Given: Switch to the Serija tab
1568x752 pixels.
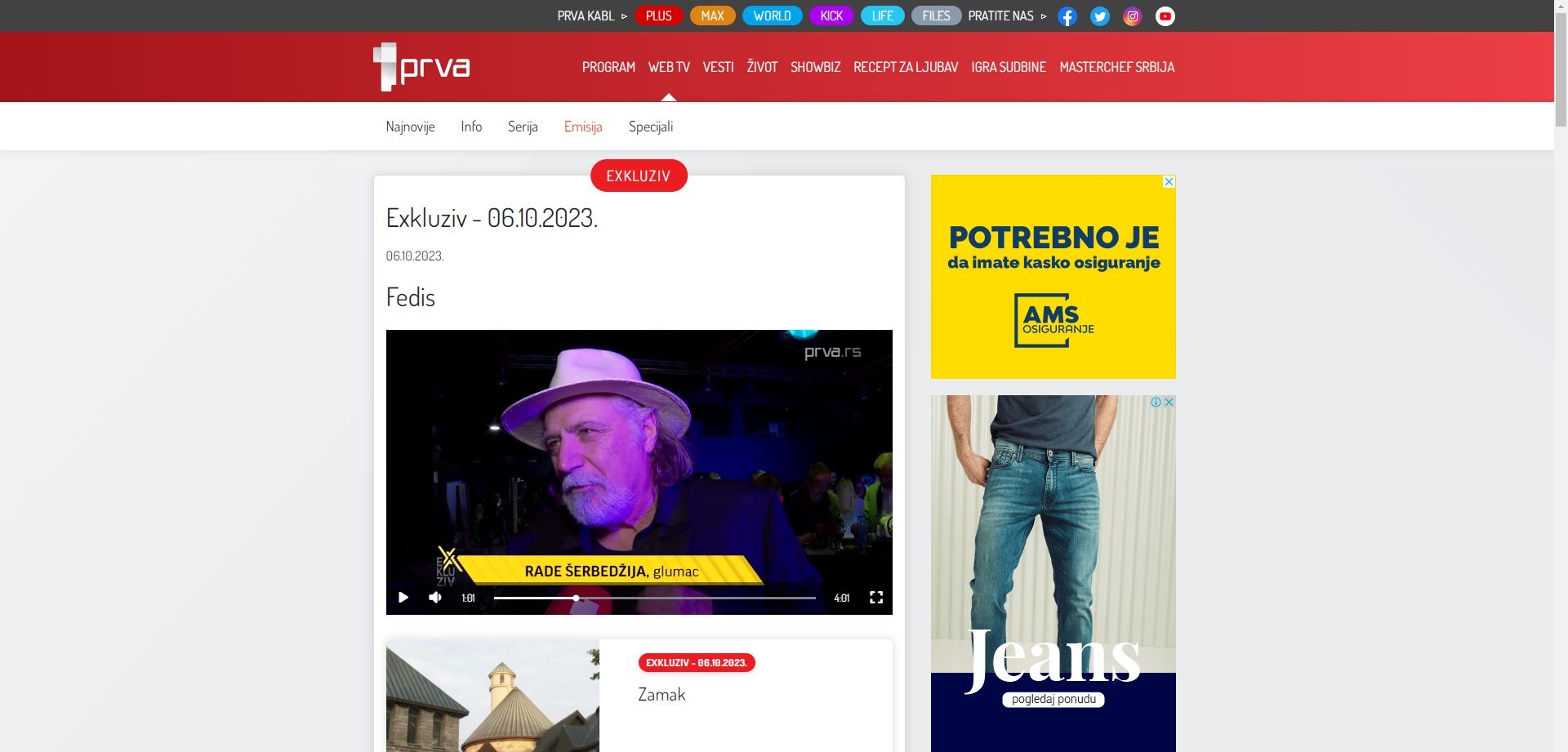Looking at the screenshot, I should pyautogui.click(x=523, y=127).
